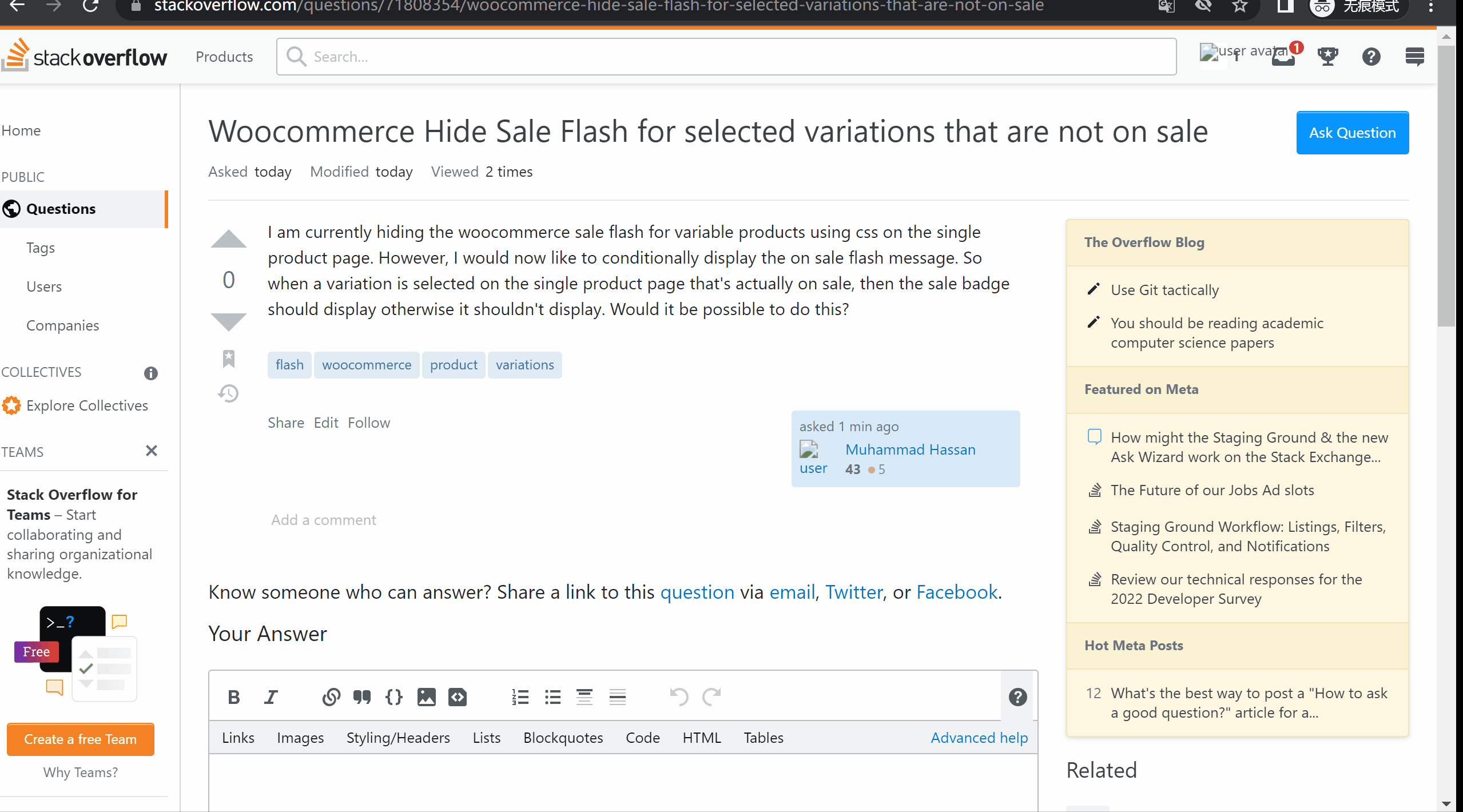
Task: Expand the Stack Exchange sites menu
Action: point(1414,57)
